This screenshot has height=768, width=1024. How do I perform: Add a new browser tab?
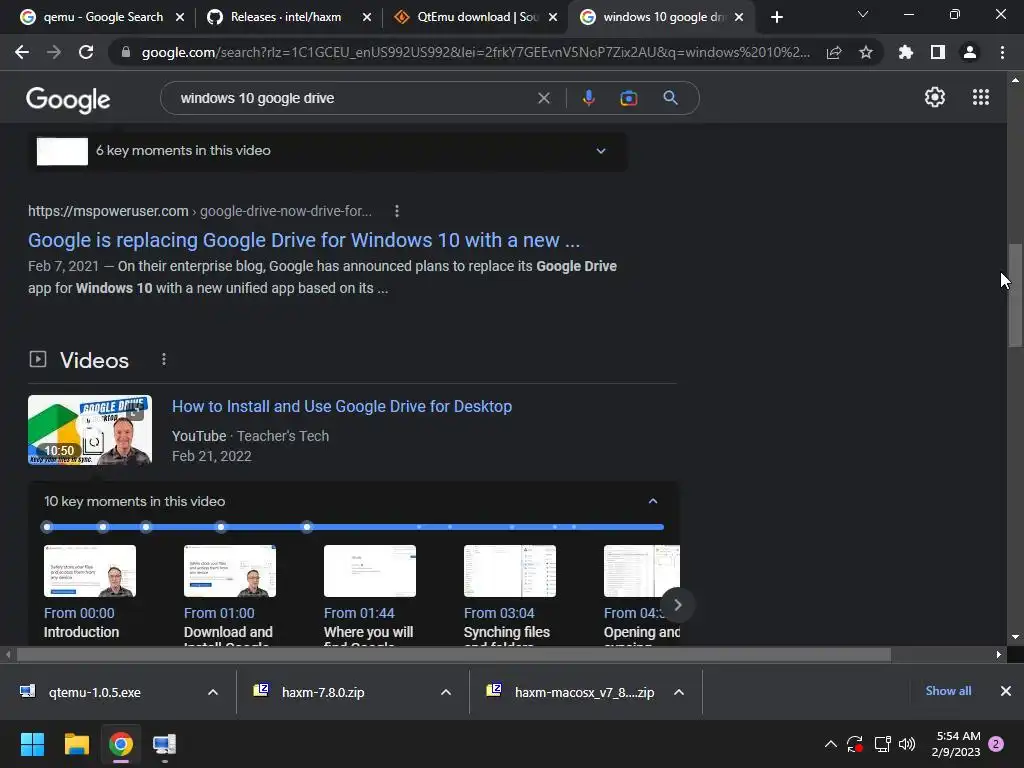776,18
